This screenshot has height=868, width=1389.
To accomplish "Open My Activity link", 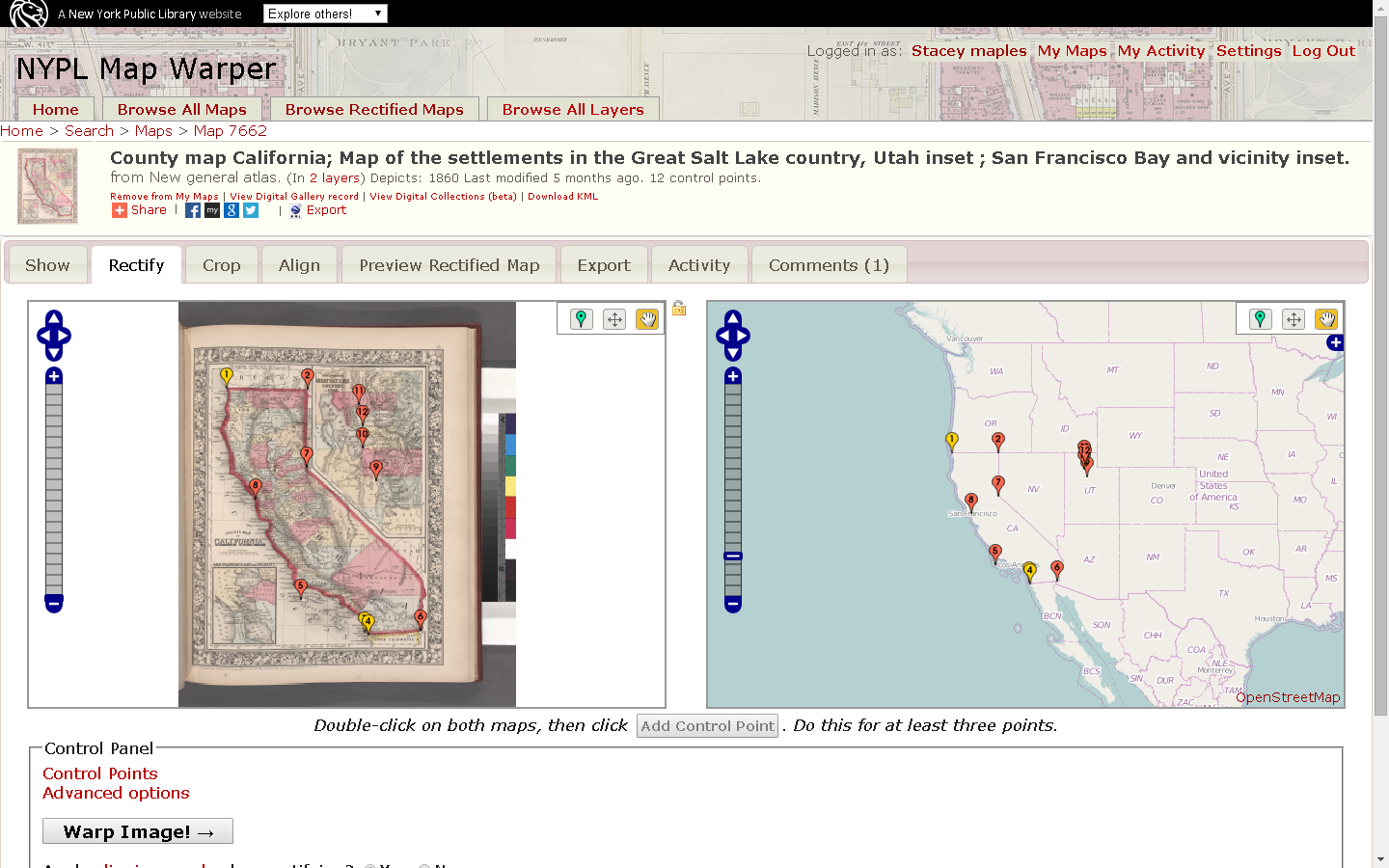I will (1161, 51).
